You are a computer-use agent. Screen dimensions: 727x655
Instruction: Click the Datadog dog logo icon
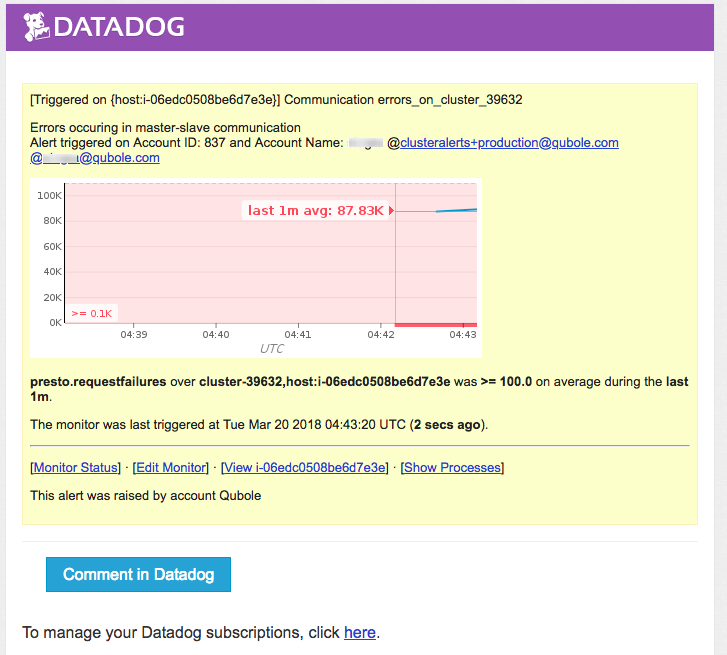(x=36, y=26)
